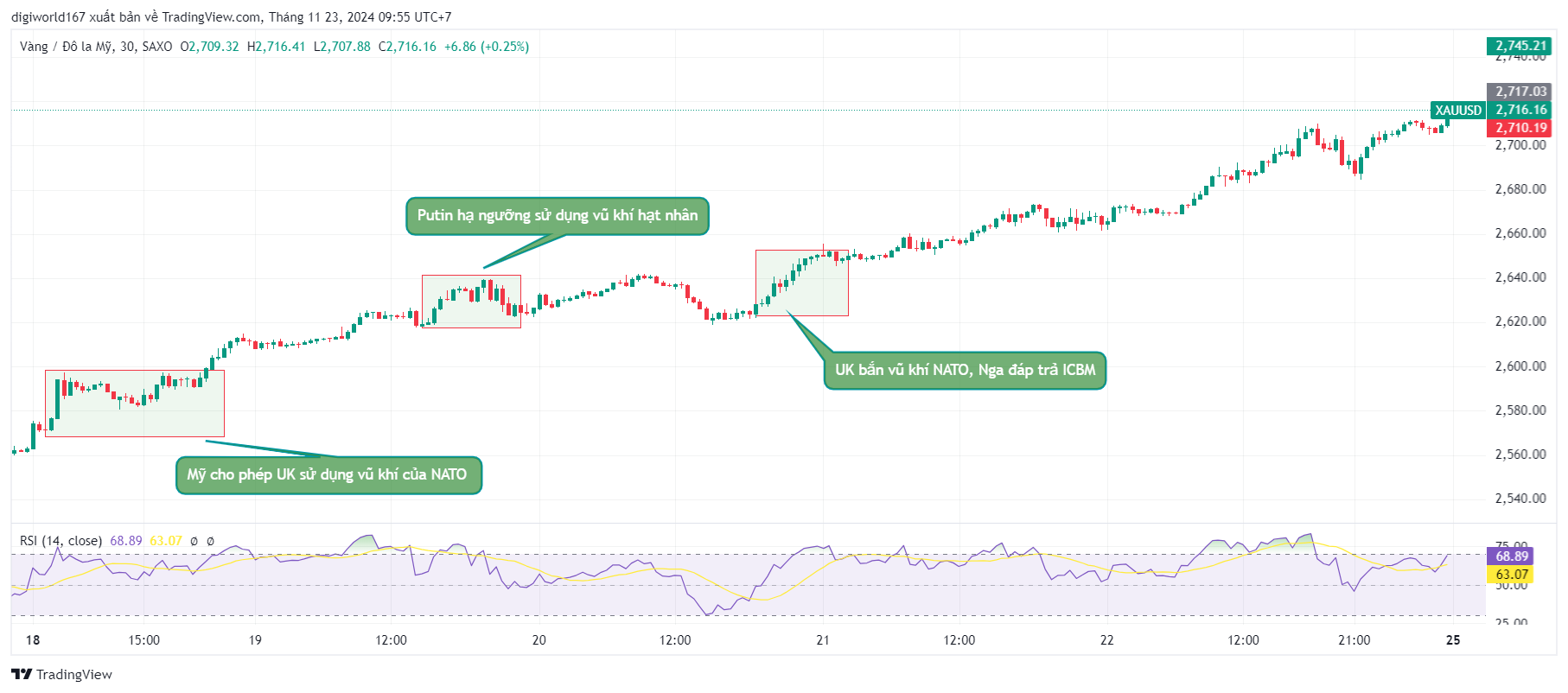Click the 2,560.00 price axis level
This screenshot has width=1568, height=693.
(1520, 455)
